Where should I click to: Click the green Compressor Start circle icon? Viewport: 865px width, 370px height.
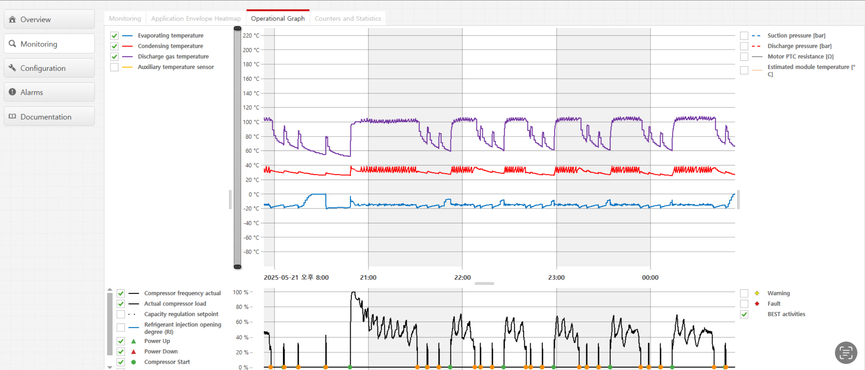(133, 362)
